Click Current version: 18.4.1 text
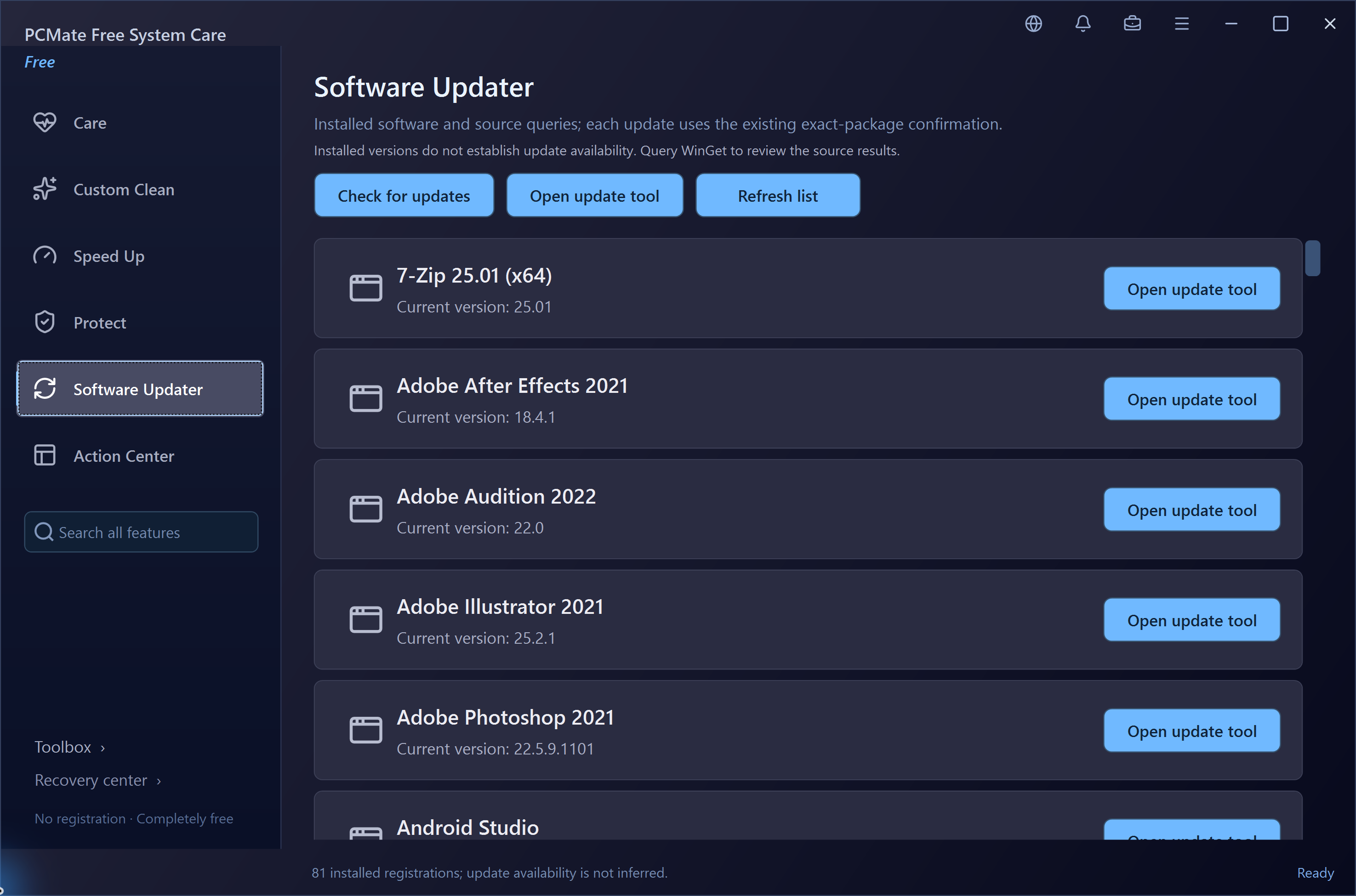This screenshot has height=896, width=1356. tap(476, 417)
